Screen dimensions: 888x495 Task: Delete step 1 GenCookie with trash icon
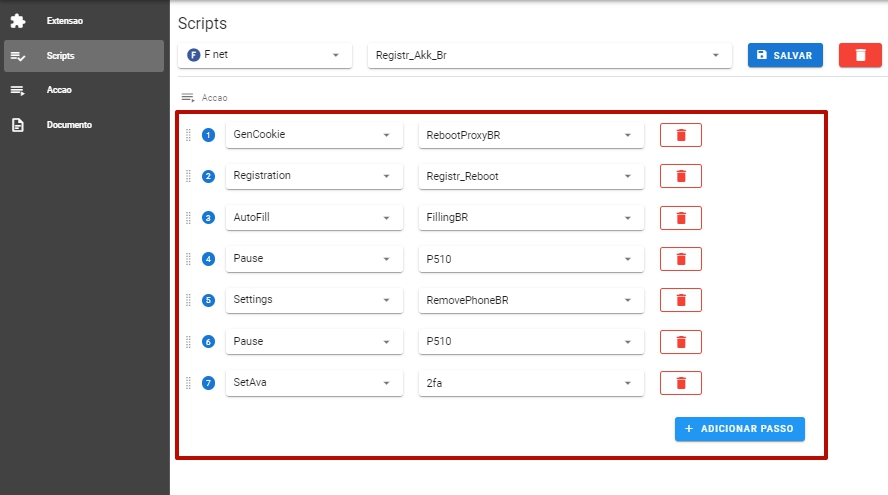(x=681, y=135)
